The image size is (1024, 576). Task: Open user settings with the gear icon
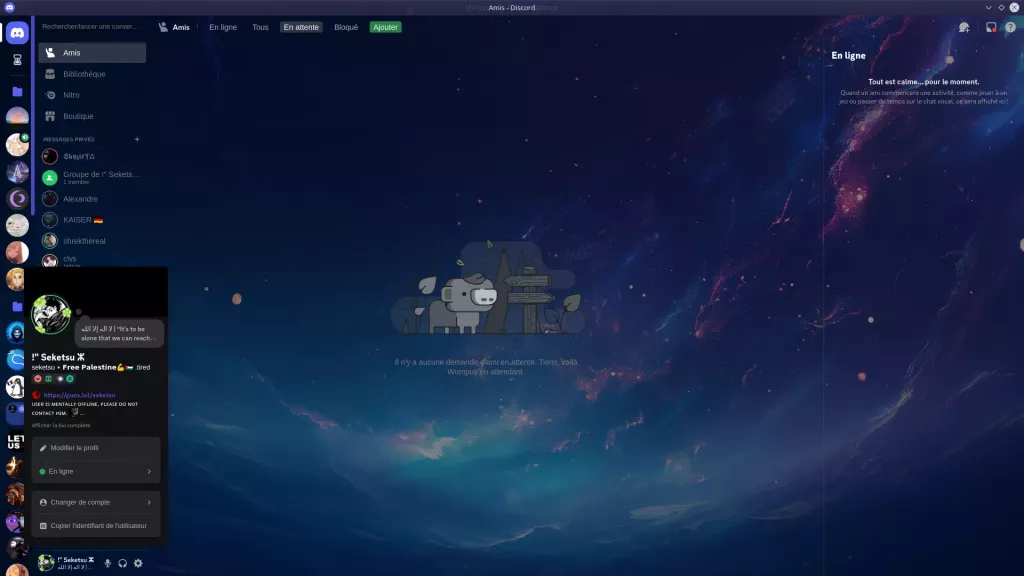coord(138,563)
